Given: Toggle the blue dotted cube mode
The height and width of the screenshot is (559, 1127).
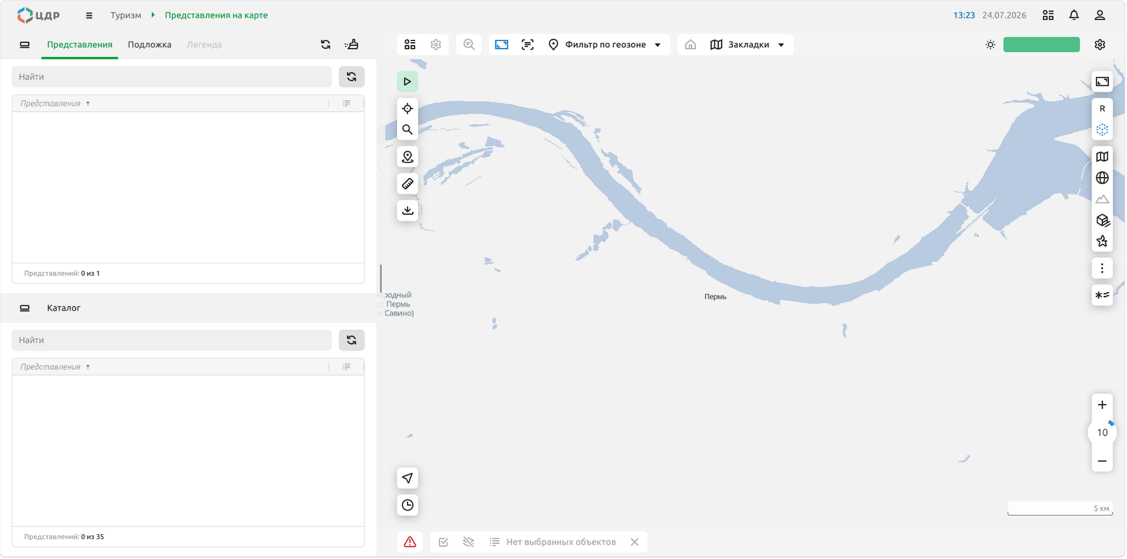Looking at the screenshot, I should (x=1102, y=130).
